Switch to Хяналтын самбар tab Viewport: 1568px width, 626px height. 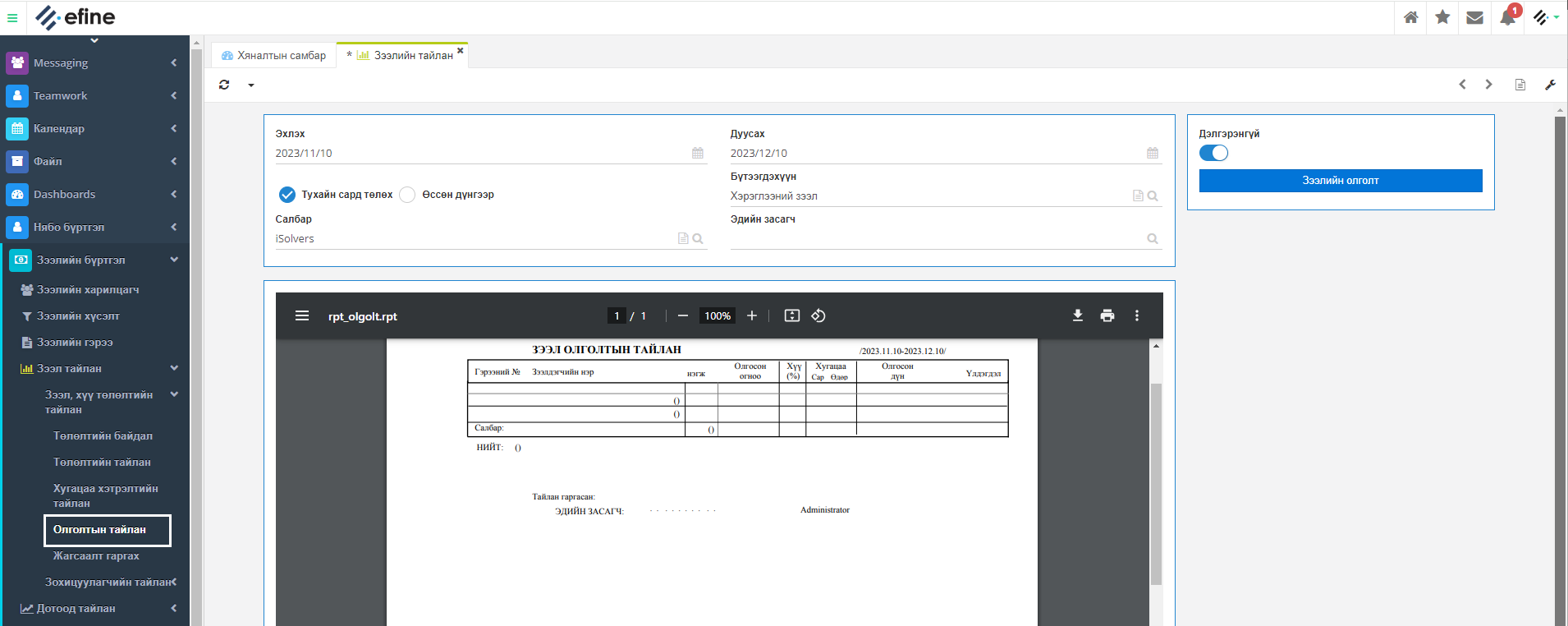274,55
